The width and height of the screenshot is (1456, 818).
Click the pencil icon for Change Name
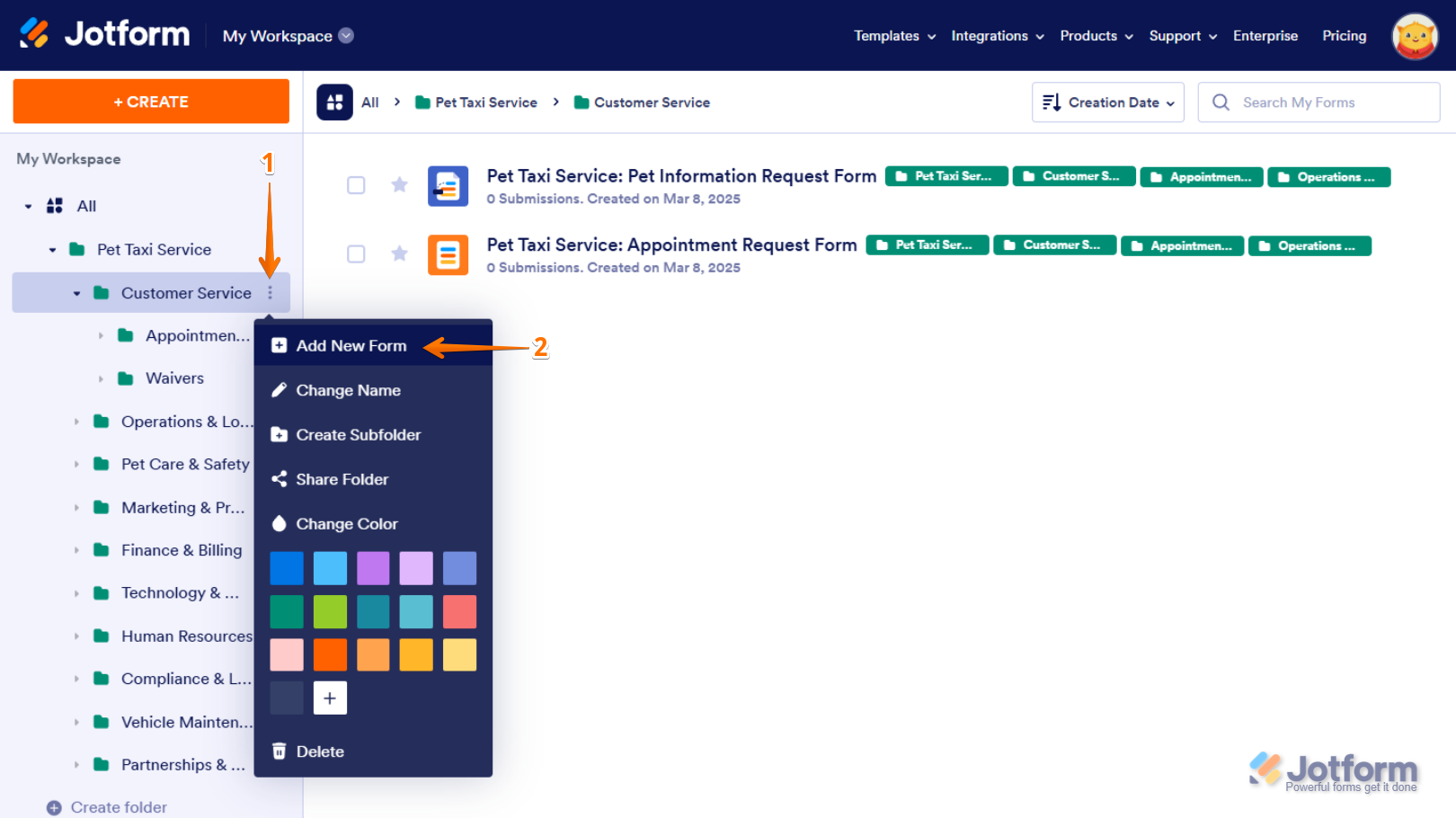pyautogui.click(x=280, y=390)
